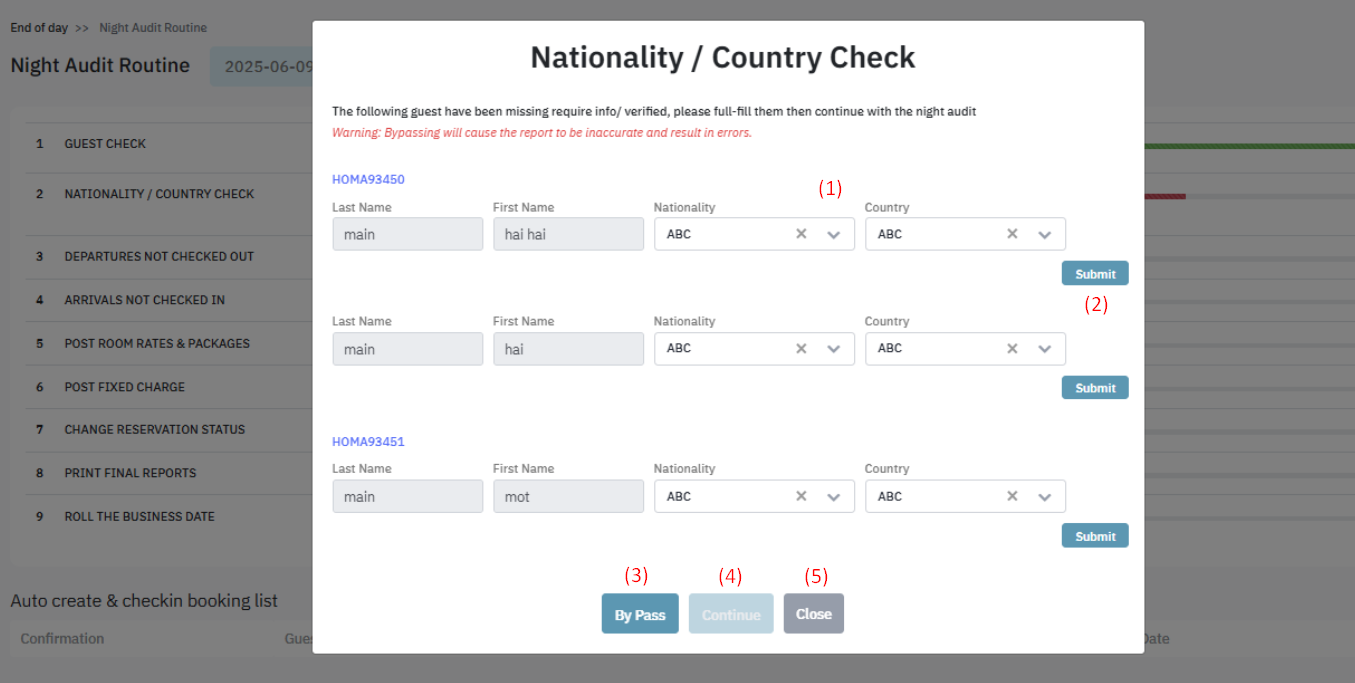Expand Nationality dropdown arrow for guest "hai hai"
This screenshot has height=683, width=1355.
tap(834, 235)
